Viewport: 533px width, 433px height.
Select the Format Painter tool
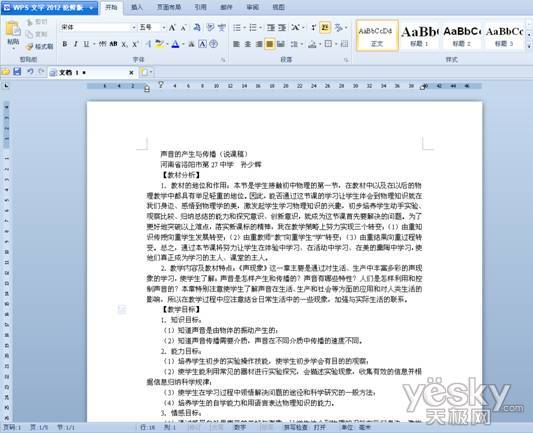(x=40, y=47)
